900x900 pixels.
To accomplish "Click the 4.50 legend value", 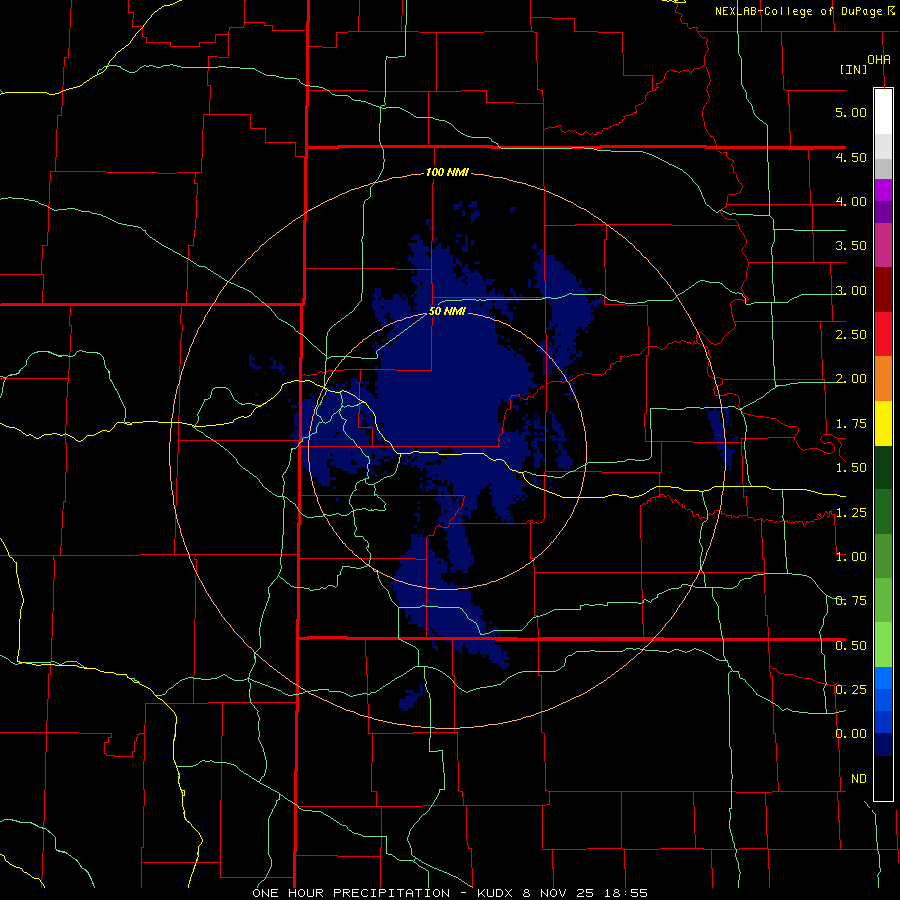I will tap(851, 157).
